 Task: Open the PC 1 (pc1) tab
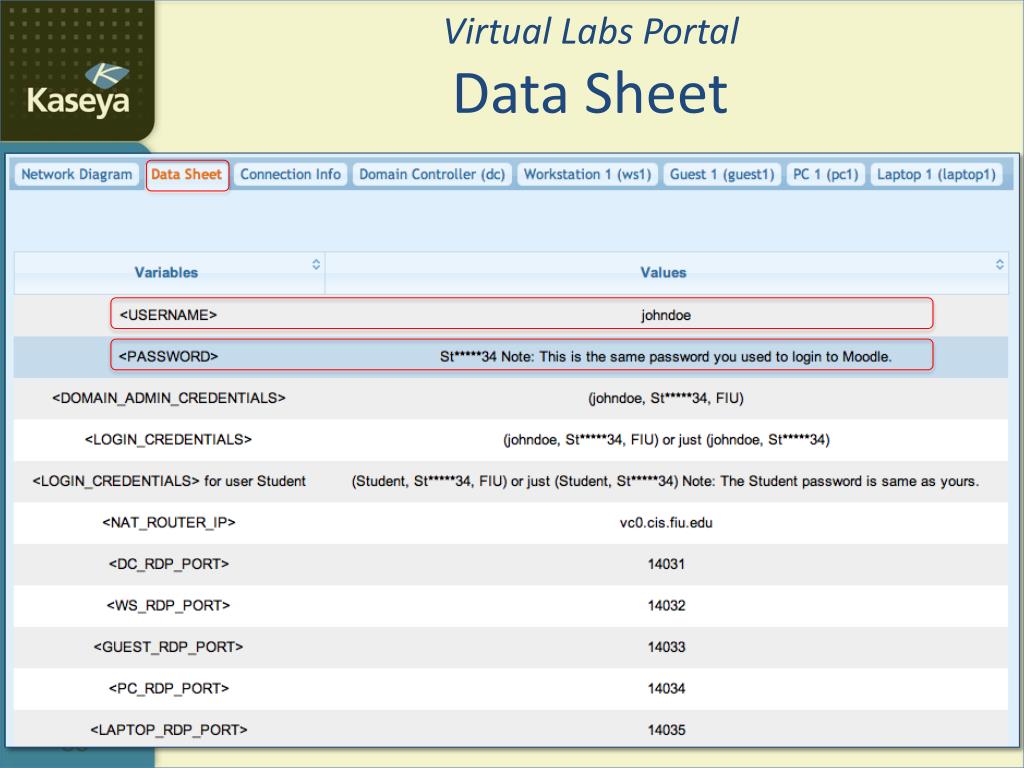(x=825, y=174)
